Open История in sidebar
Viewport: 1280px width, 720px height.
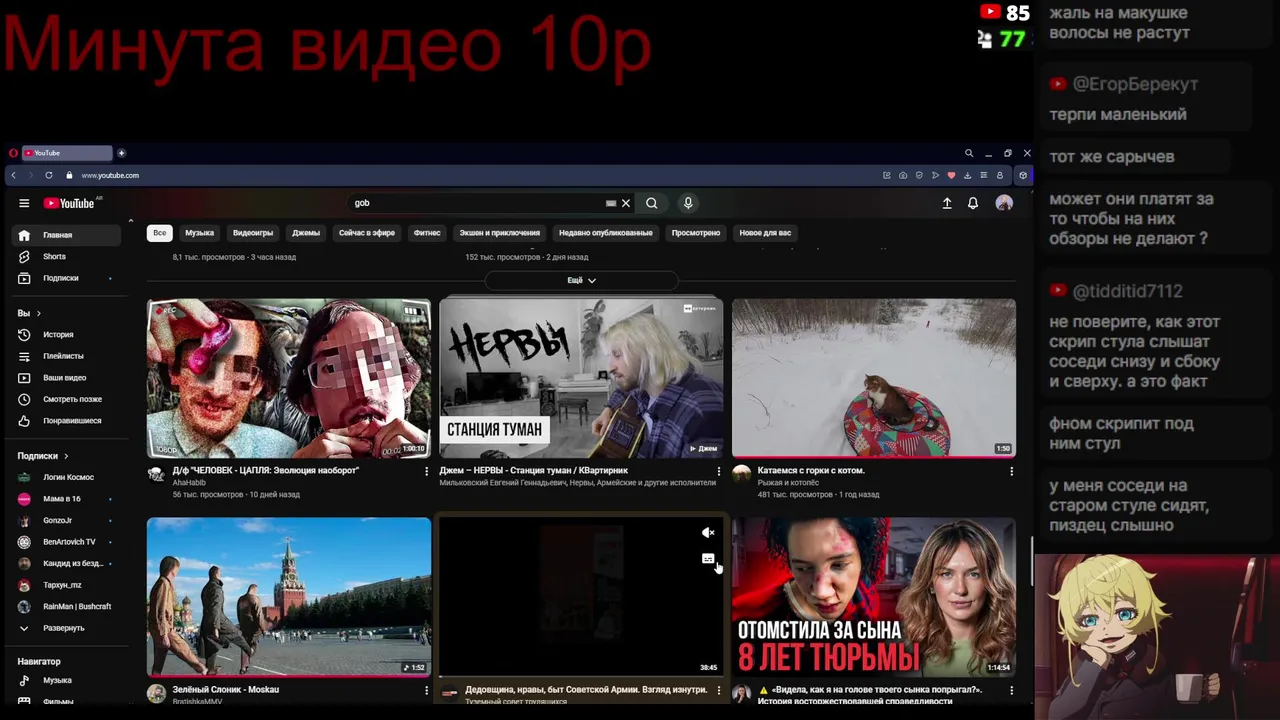[x=68, y=335]
